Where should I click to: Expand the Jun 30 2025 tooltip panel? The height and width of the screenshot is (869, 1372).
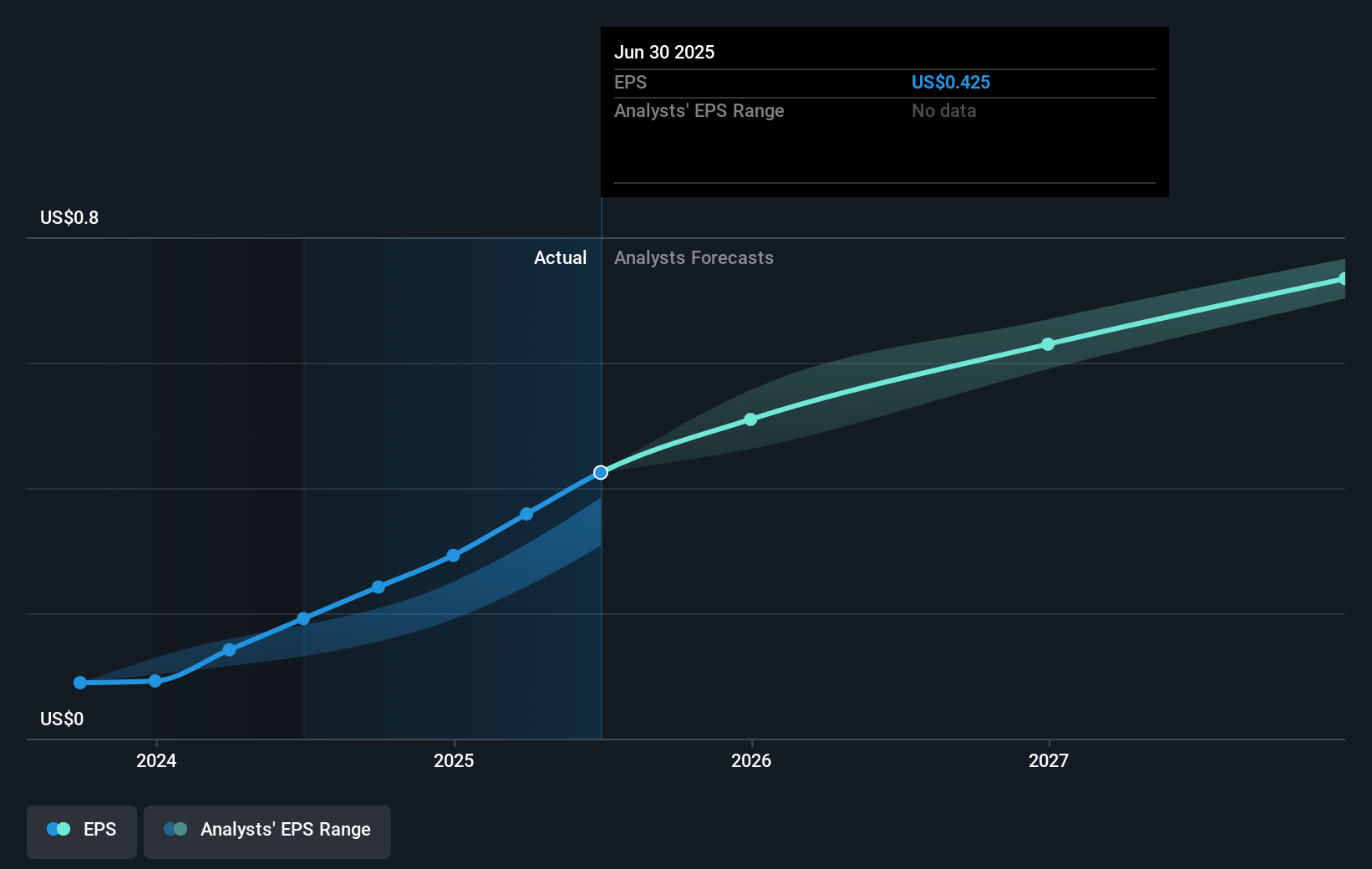click(x=884, y=111)
